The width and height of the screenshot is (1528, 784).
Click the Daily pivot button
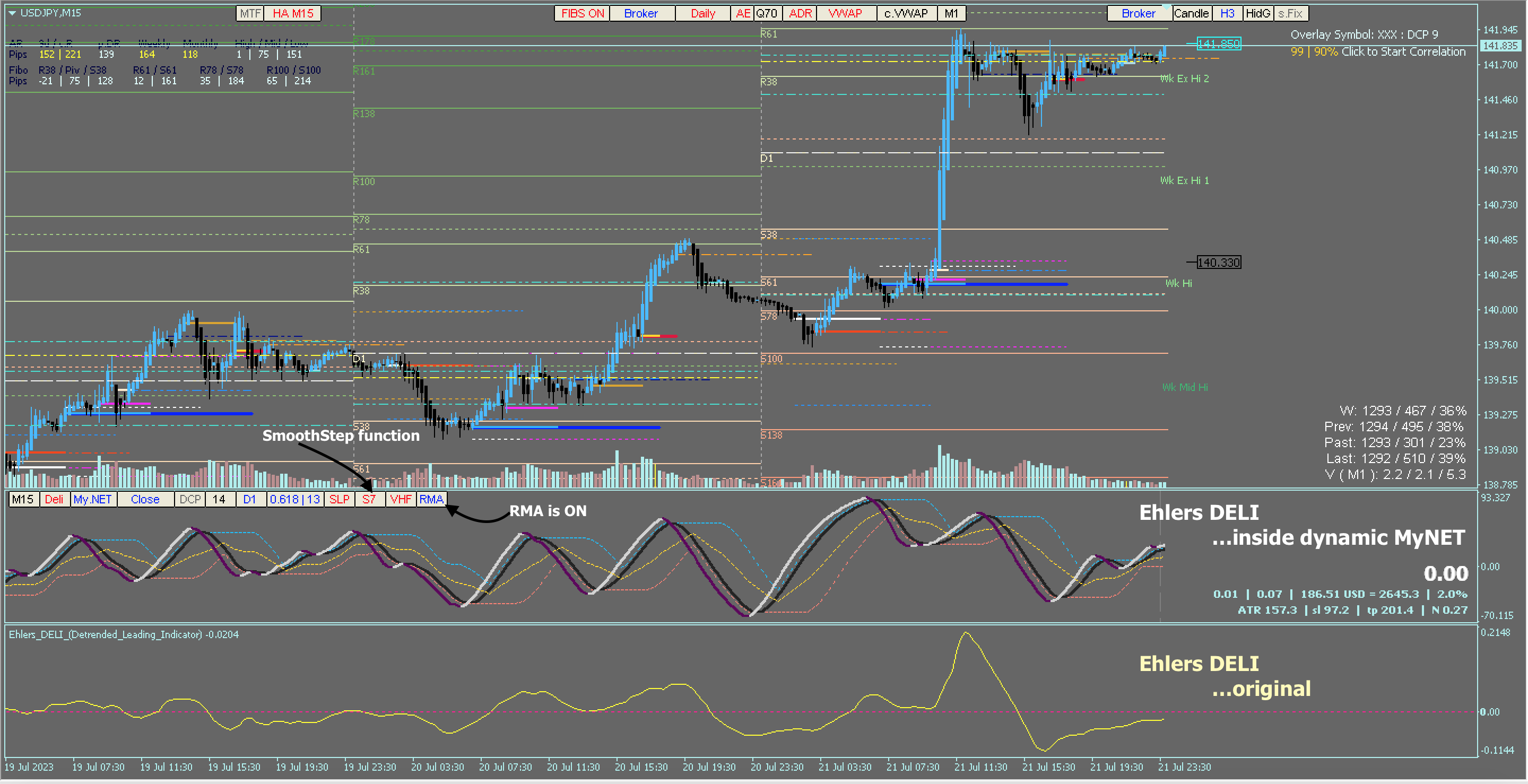point(702,13)
